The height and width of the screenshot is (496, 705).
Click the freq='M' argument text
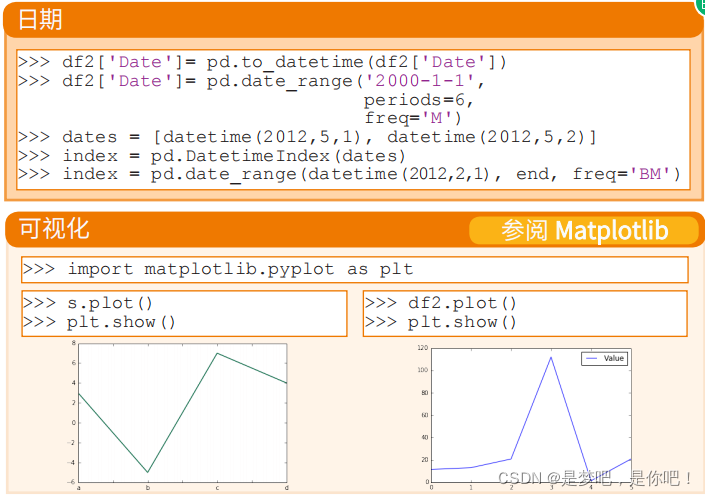[413, 118]
